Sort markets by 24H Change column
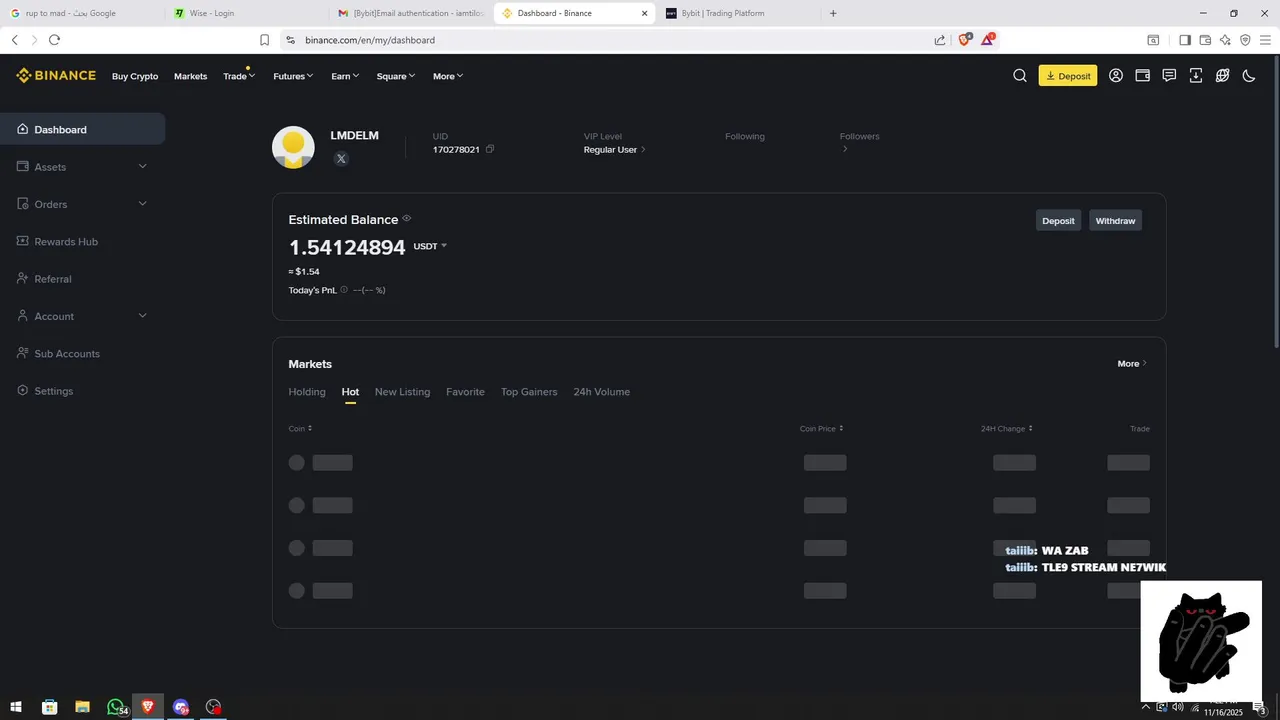The image size is (1280, 720). click(x=1007, y=429)
